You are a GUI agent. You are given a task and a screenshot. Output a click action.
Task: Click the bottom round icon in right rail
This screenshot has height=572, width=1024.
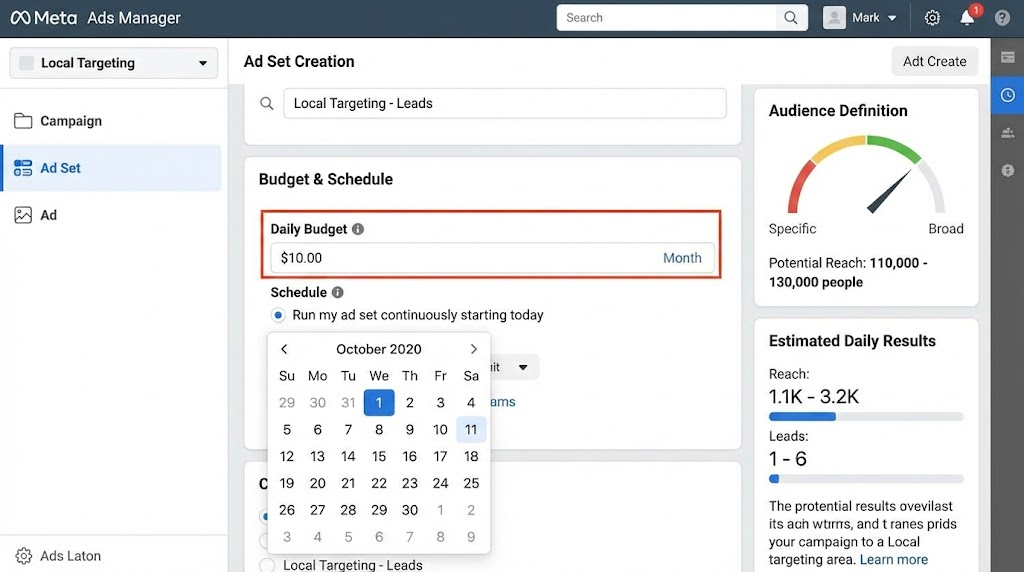coord(1008,170)
